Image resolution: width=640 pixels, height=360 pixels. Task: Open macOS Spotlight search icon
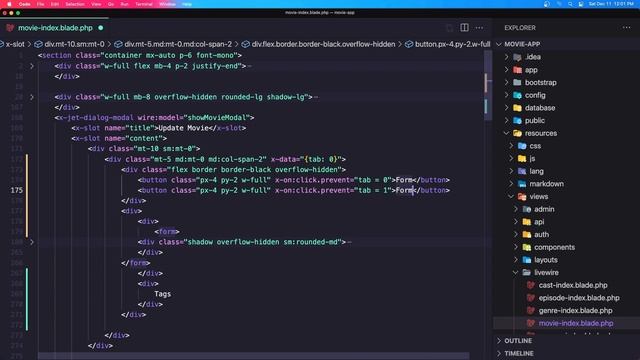[x=570, y=4]
